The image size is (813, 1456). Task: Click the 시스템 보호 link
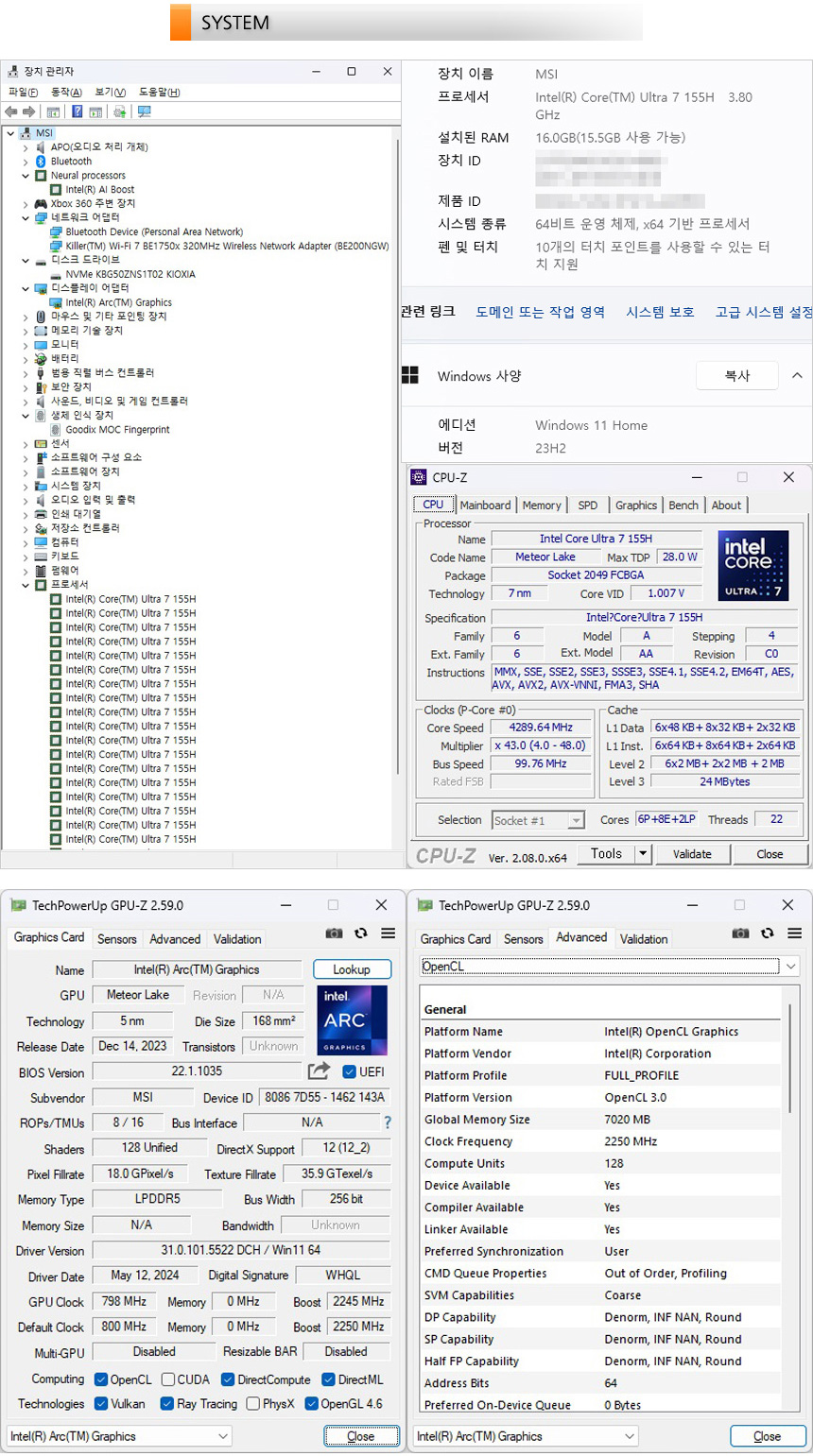(659, 312)
